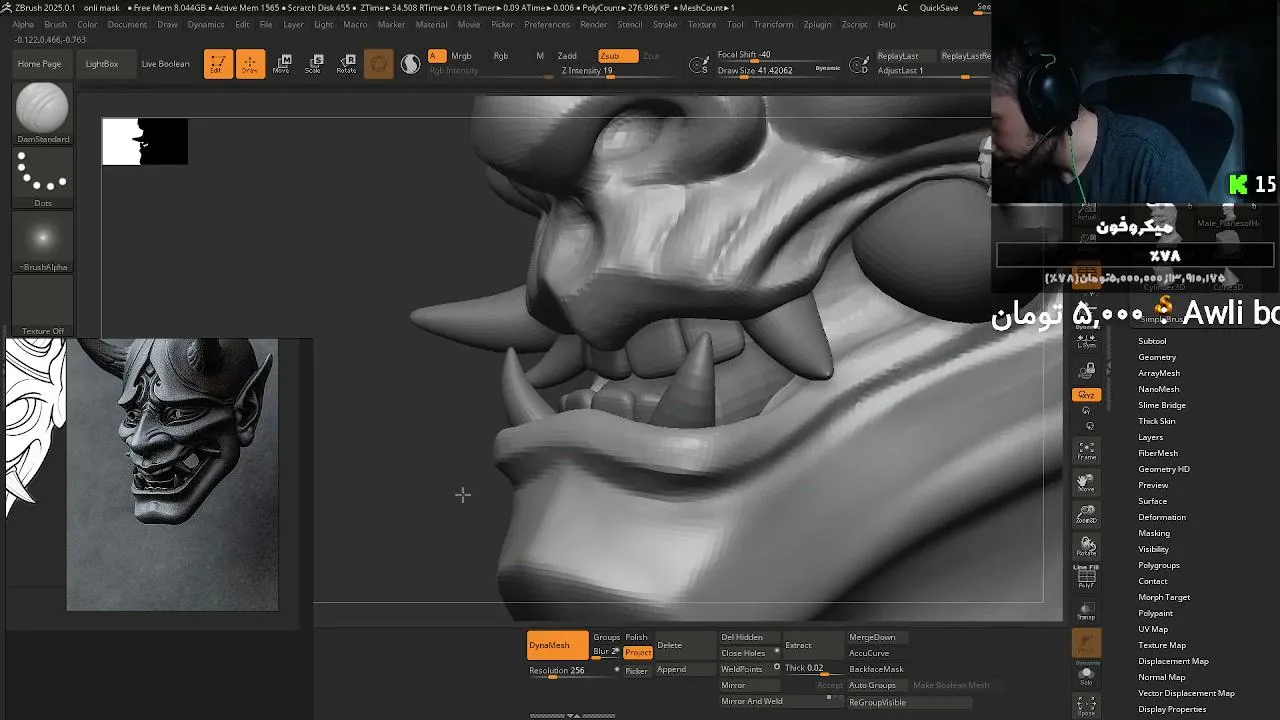Screen dimensions: 1280x720
Task: Open the Stroke menu
Action: point(665,24)
